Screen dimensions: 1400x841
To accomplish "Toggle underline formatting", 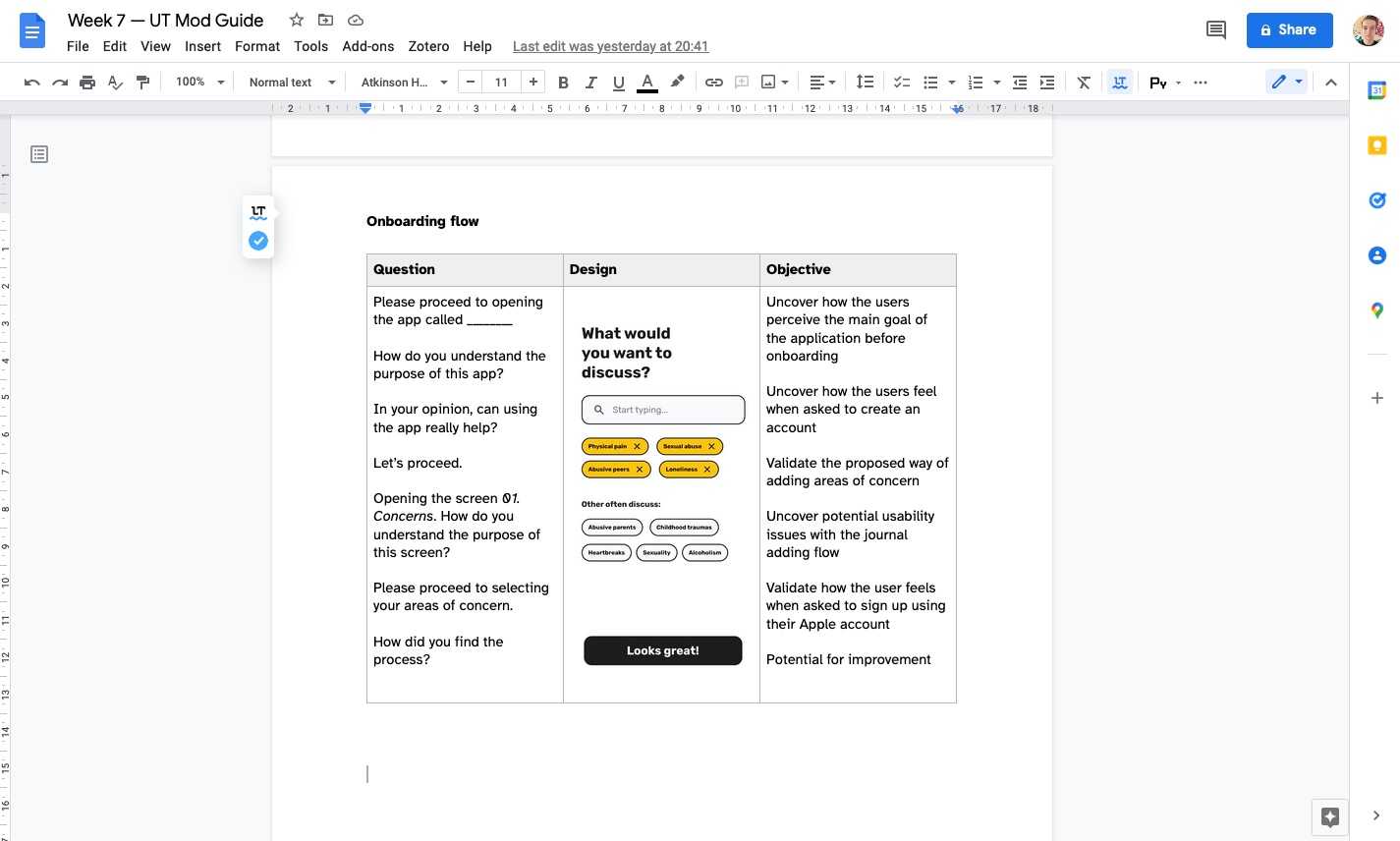I will [x=619, y=83].
